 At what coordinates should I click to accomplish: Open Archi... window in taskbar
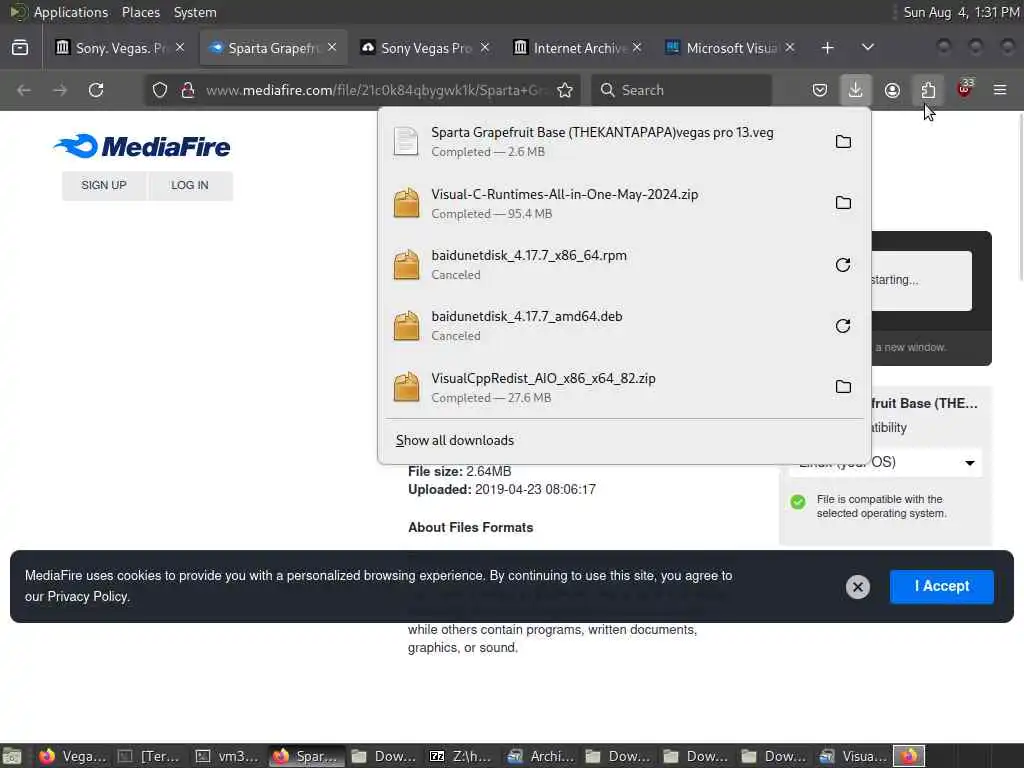541,756
